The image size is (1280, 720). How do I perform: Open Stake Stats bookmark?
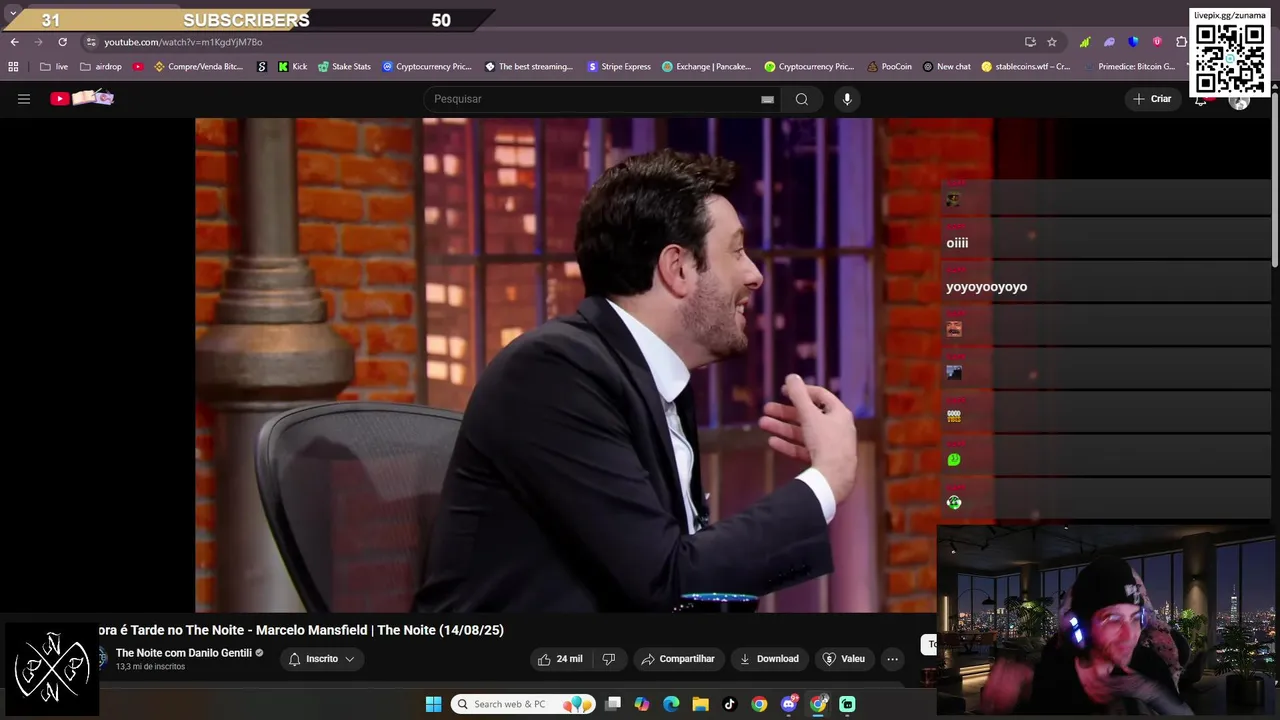pos(344,67)
